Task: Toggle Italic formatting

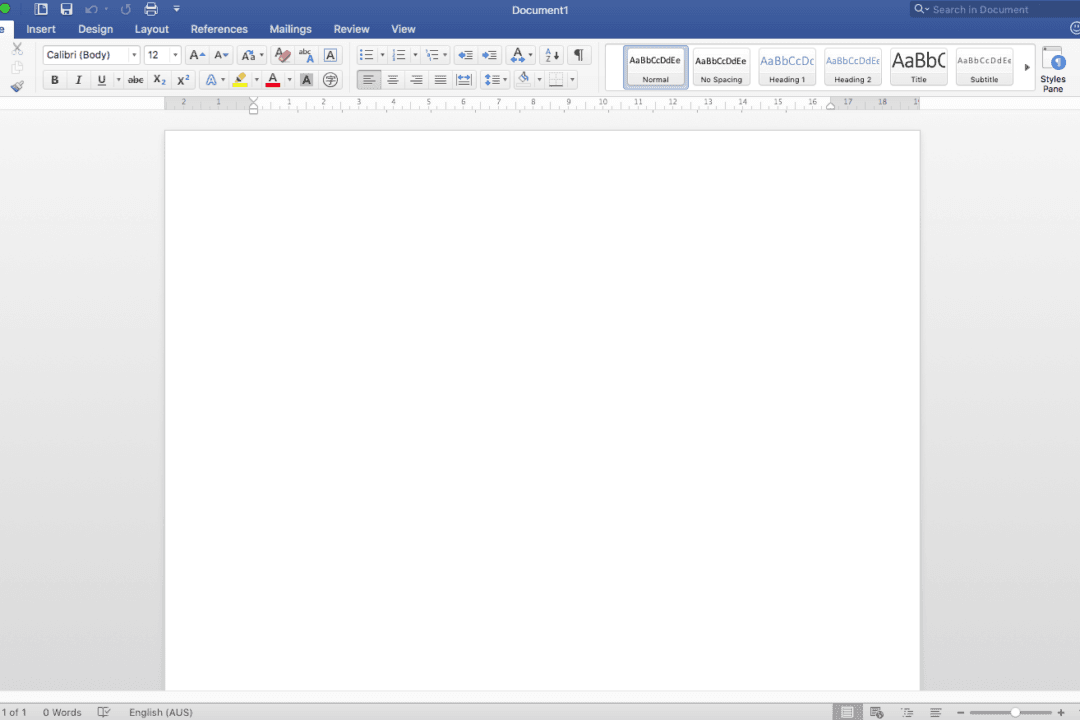Action: pos(78,80)
